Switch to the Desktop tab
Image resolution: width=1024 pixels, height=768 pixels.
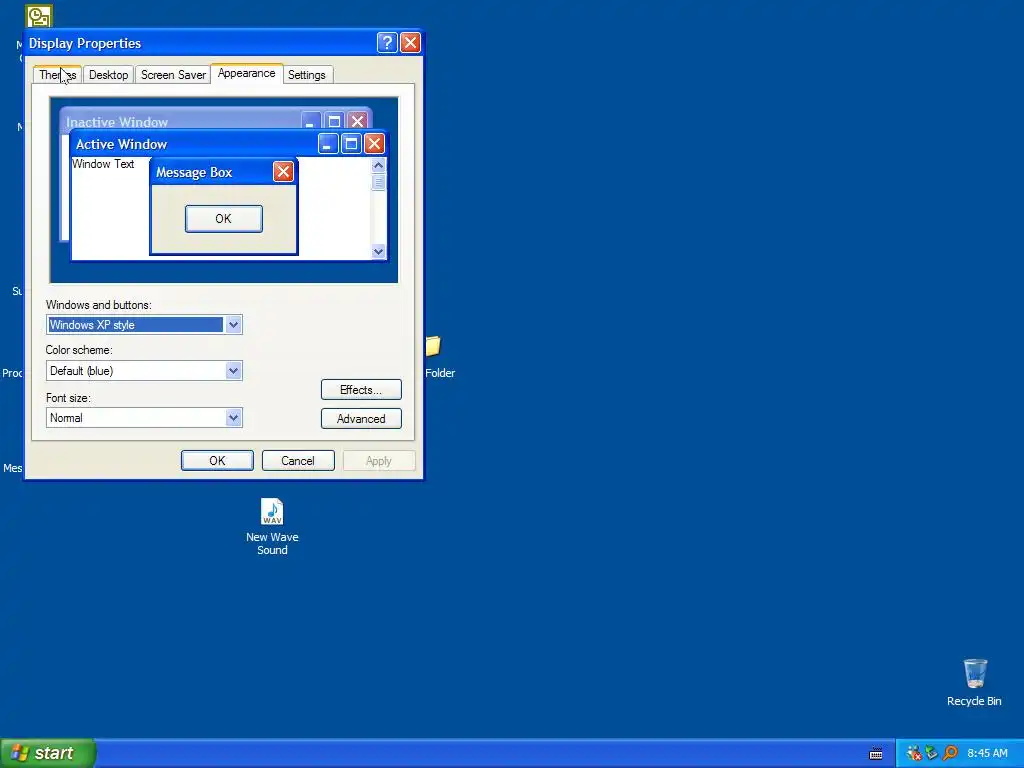coord(108,74)
